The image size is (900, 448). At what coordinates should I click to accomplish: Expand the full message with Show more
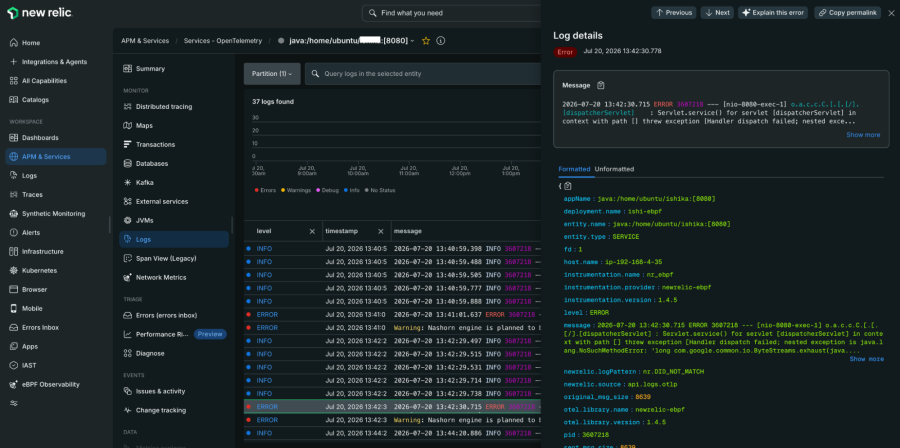[863, 135]
